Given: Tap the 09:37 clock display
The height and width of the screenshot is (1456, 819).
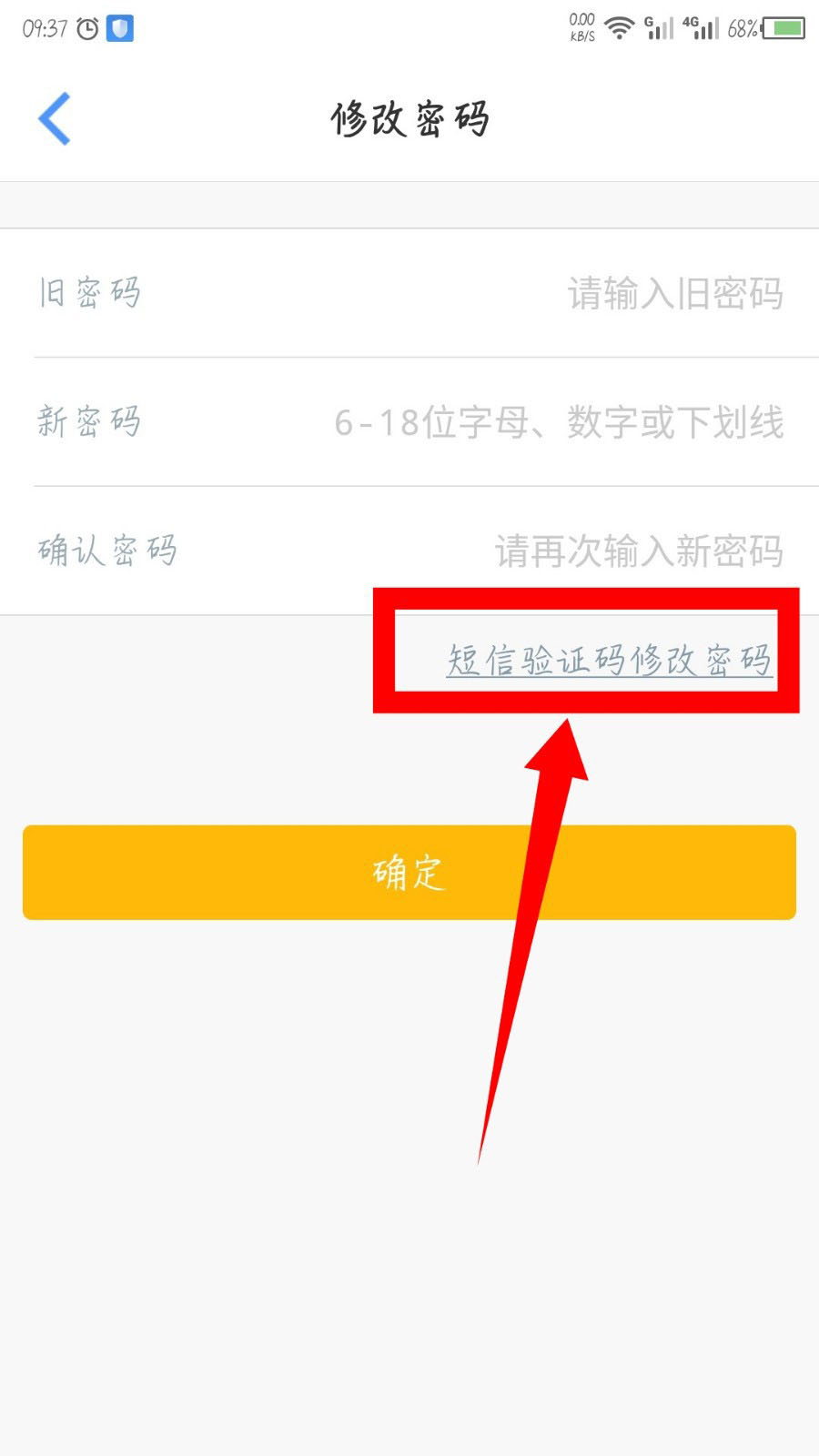Looking at the screenshot, I should coord(45,29).
